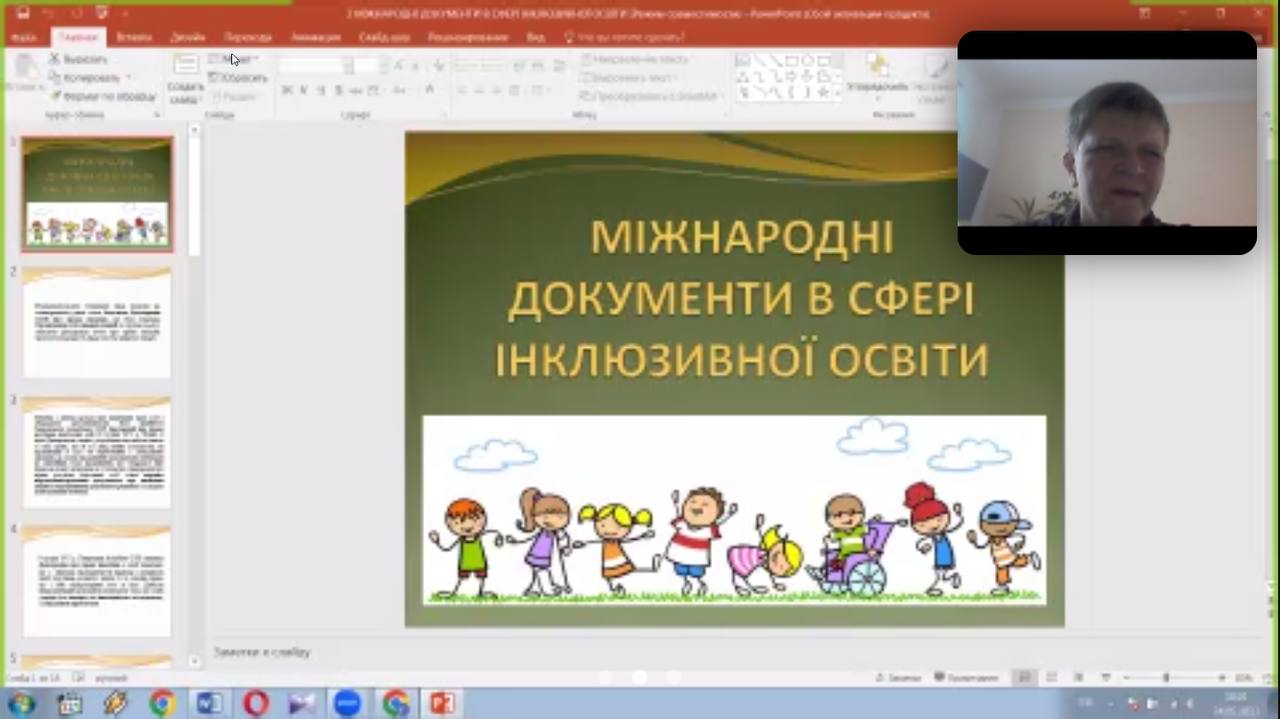Click the Save icon in quick access toolbar

coord(23,13)
